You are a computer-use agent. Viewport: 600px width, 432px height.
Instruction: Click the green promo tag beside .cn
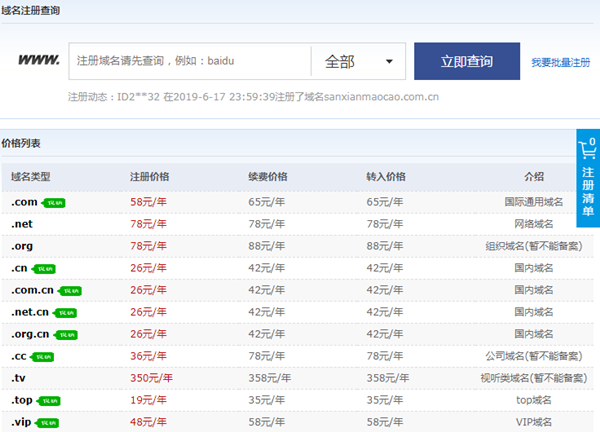[x=44, y=269]
